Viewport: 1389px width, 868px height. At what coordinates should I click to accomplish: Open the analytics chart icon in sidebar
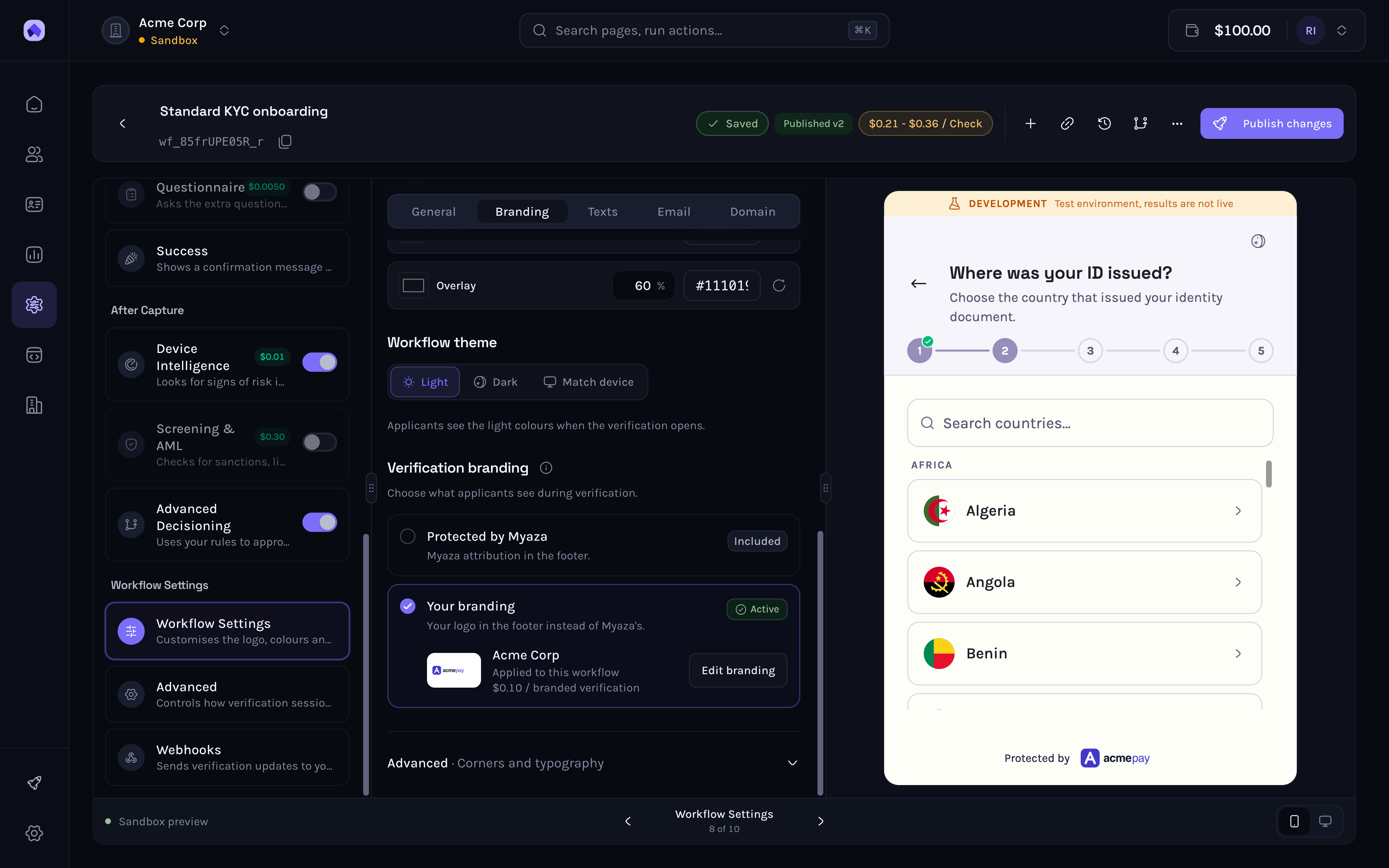click(34, 254)
